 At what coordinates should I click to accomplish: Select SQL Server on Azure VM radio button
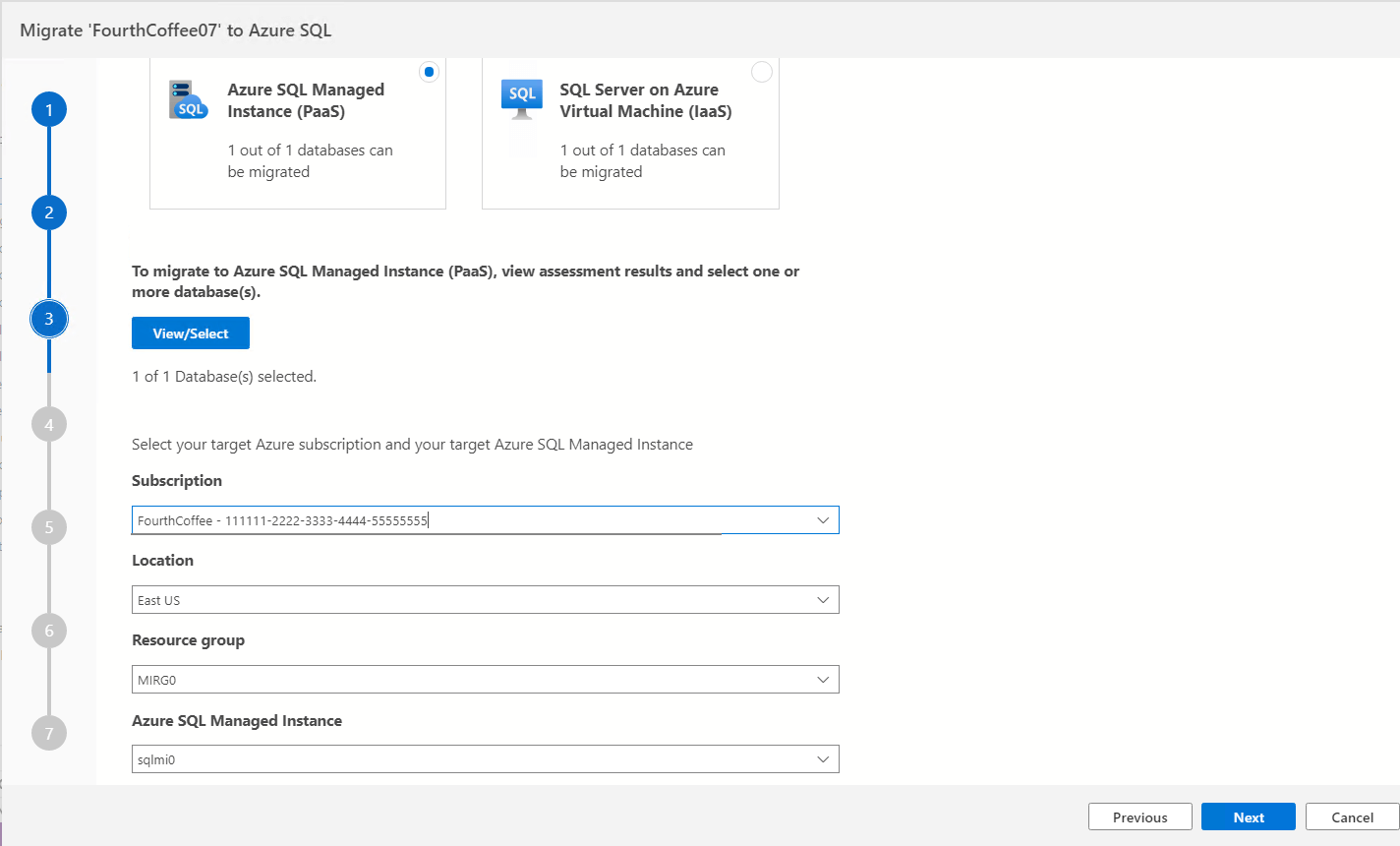coord(762,72)
